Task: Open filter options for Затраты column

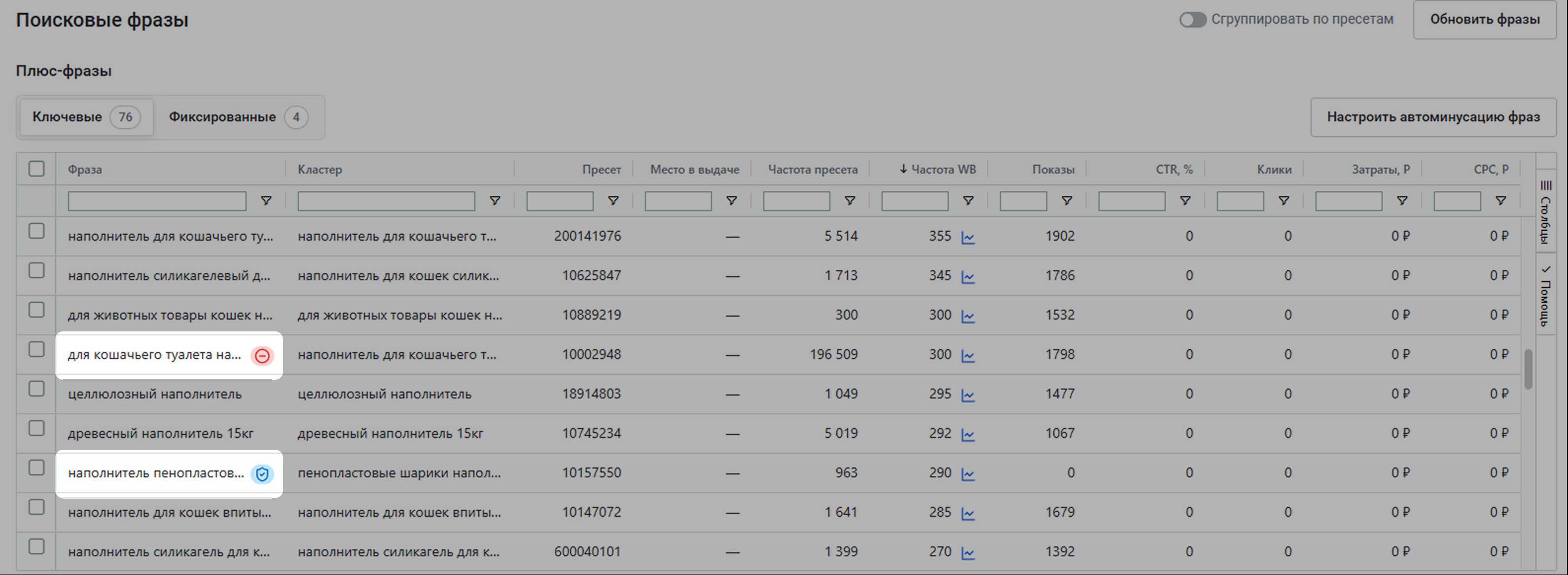Action: point(1402,201)
